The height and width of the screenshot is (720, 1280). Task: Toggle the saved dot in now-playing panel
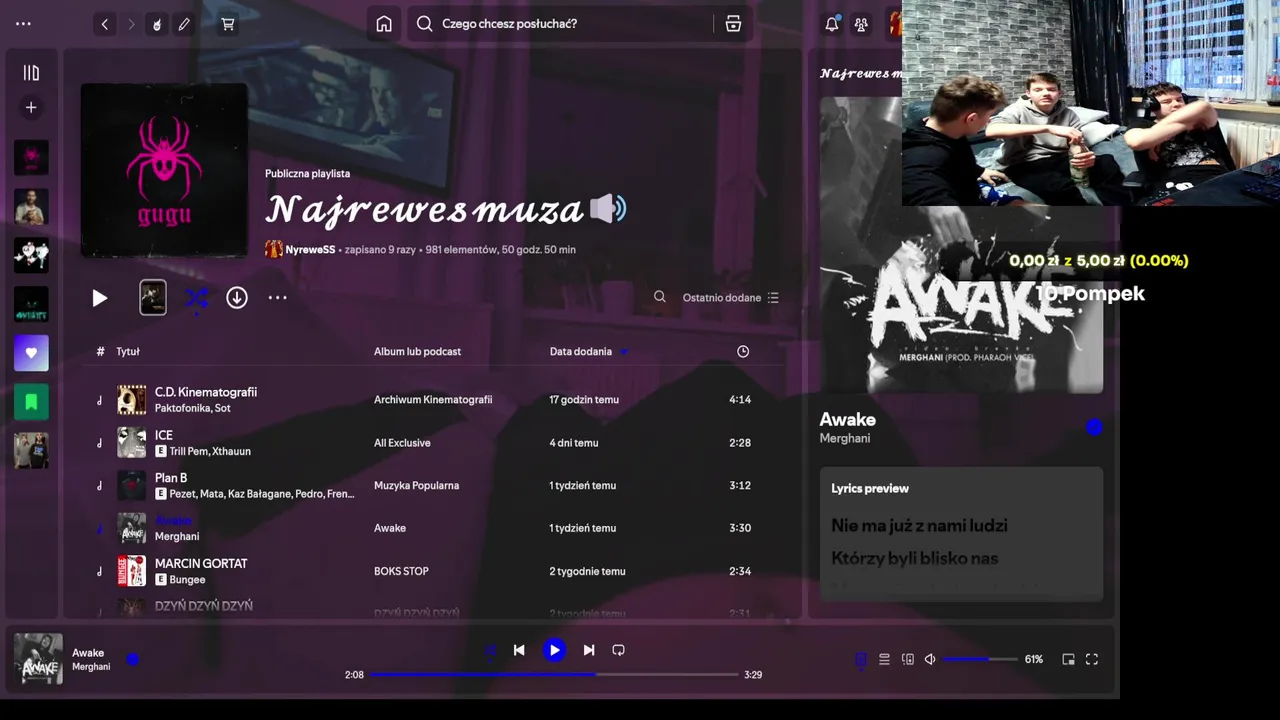(x=1094, y=428)
